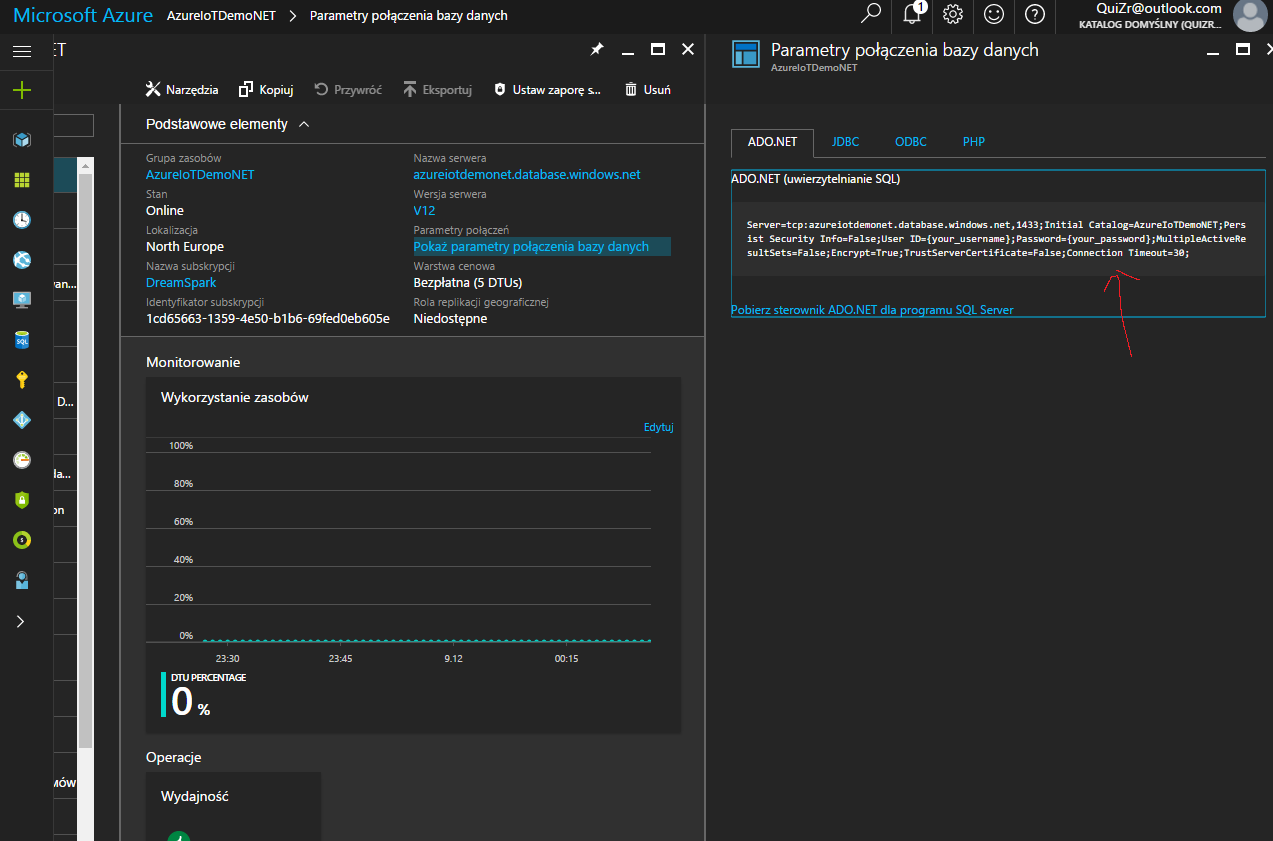Switch to the JDBC tab

coord(845,142)
